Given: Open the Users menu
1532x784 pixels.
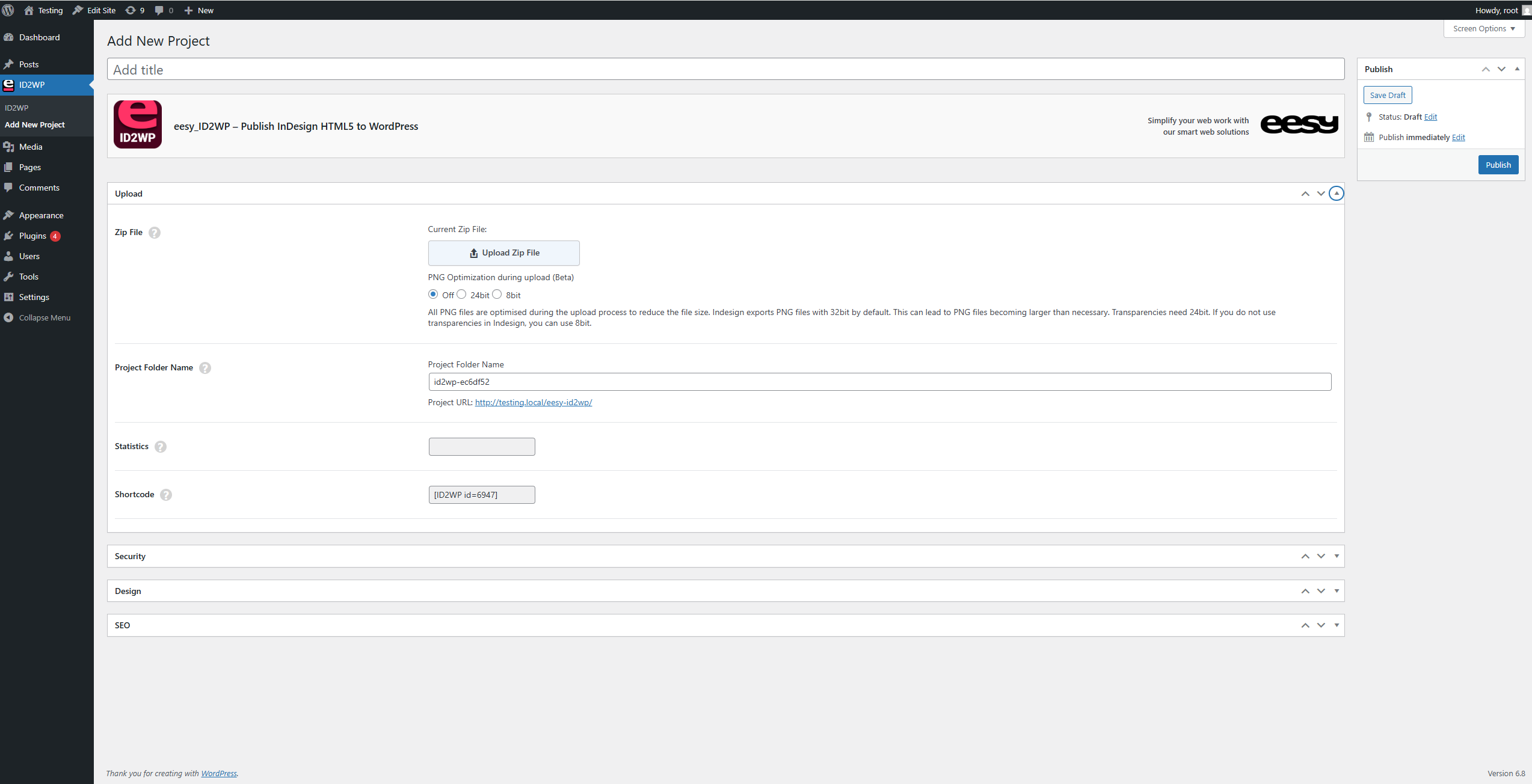Looking at the screenshot, I should pyautogui.click(x=47, y=256).
